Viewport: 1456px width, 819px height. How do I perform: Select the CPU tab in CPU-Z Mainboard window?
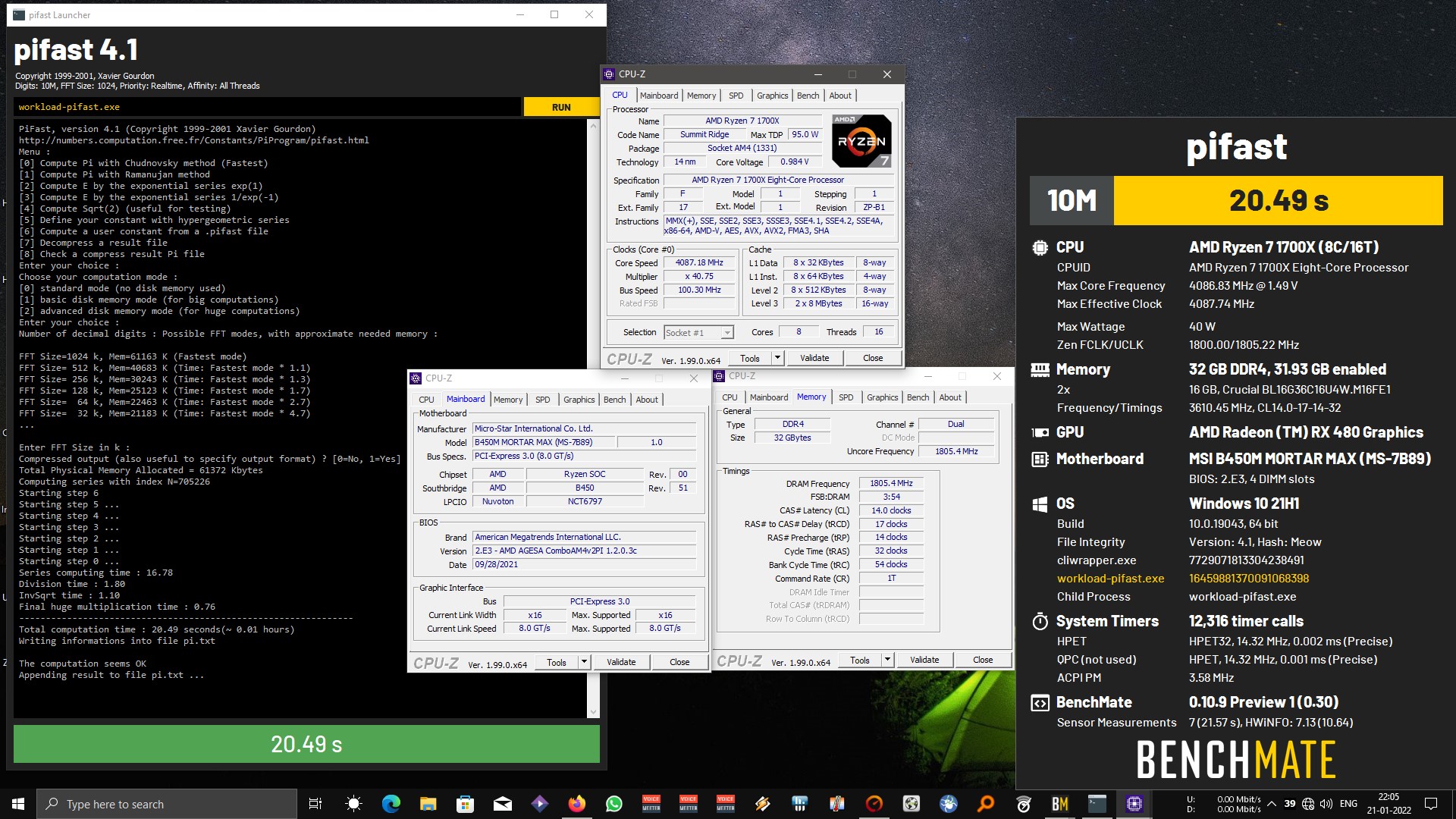(426, 400)
